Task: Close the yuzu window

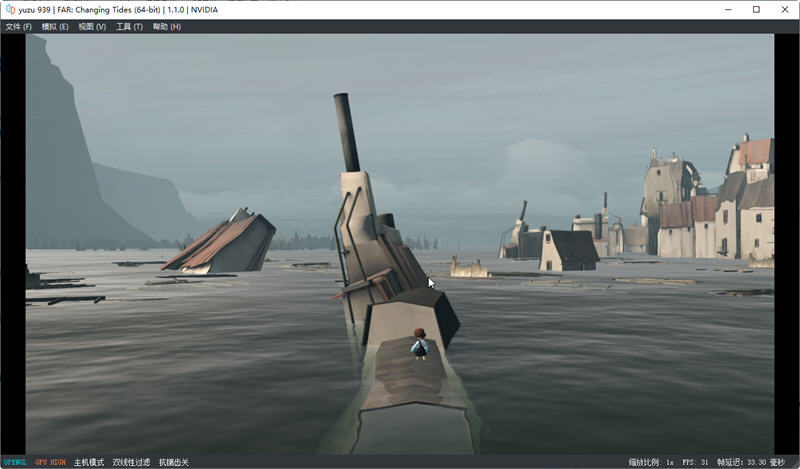Action: tap(785, 9)
